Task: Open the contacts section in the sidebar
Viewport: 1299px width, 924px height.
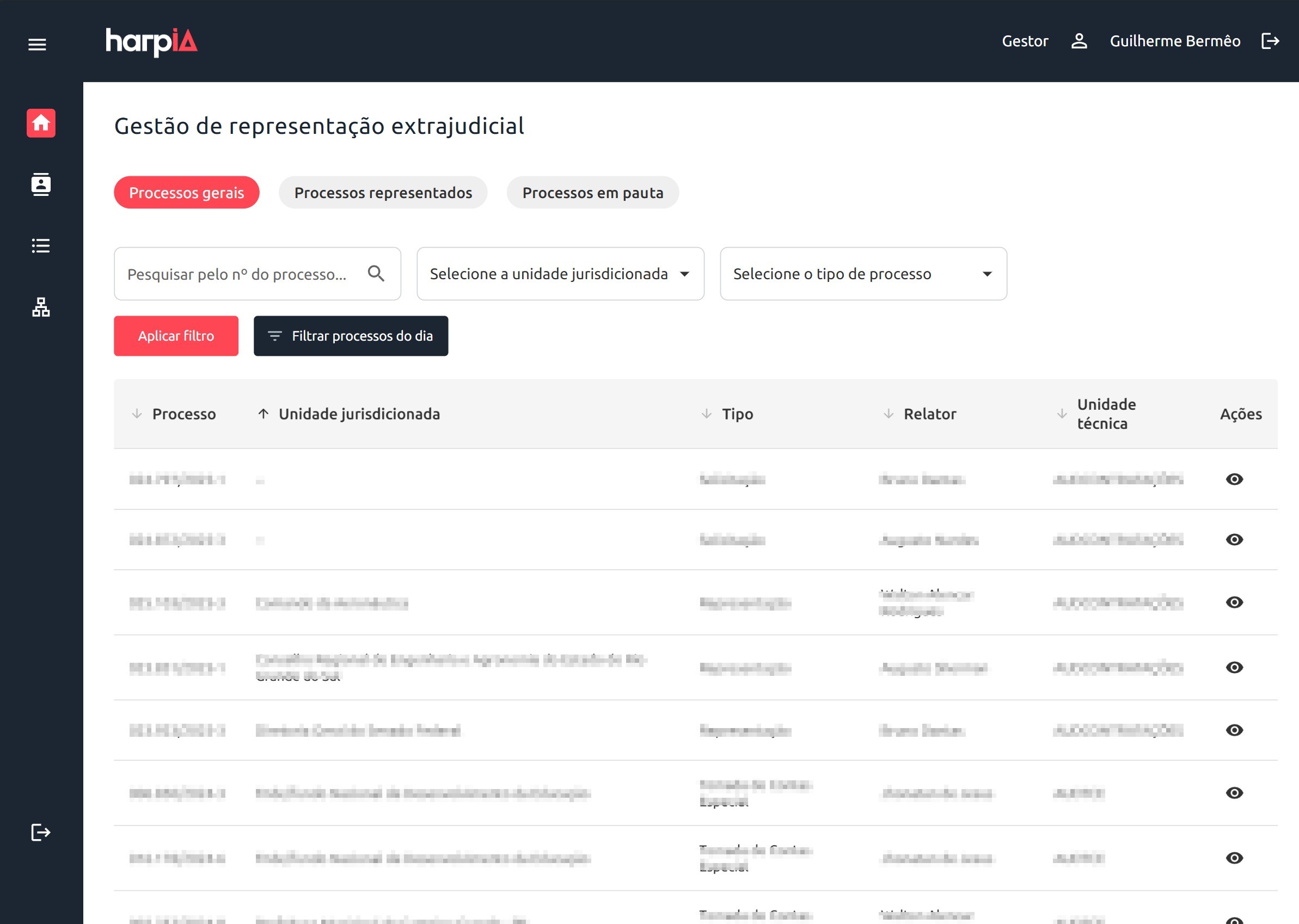Action: 40,184
